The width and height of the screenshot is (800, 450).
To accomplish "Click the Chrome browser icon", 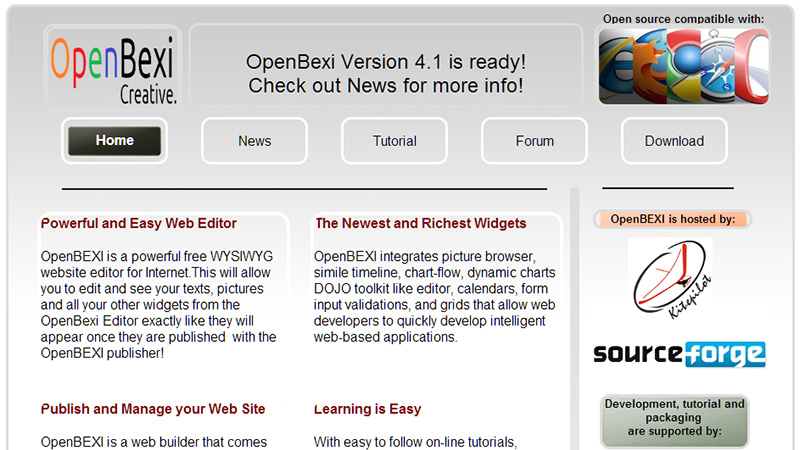I will [682, 64].
